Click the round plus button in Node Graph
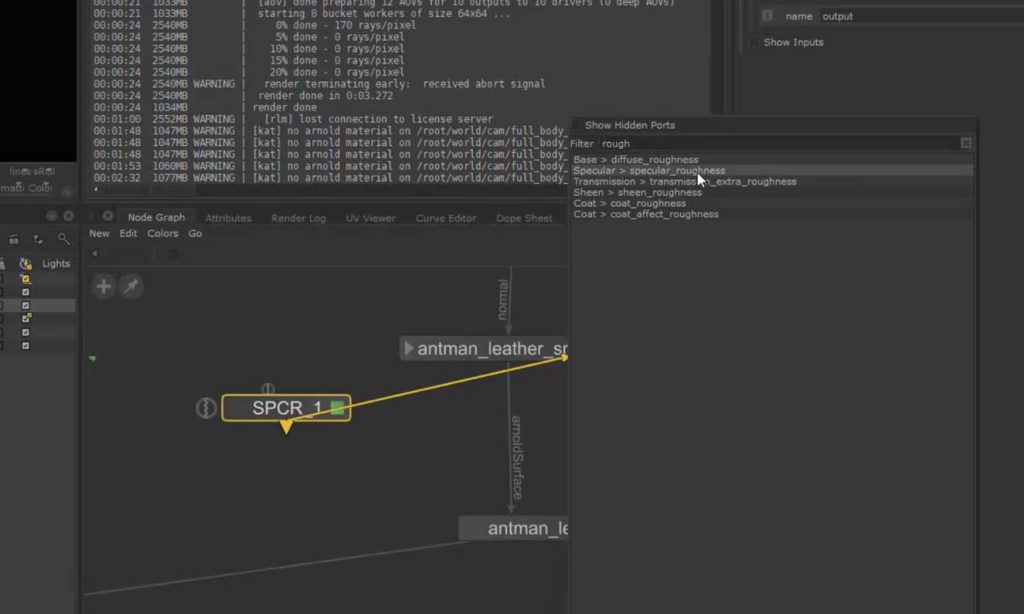The width and height of the screenshot is (1024, 614). tap(104, 287)
